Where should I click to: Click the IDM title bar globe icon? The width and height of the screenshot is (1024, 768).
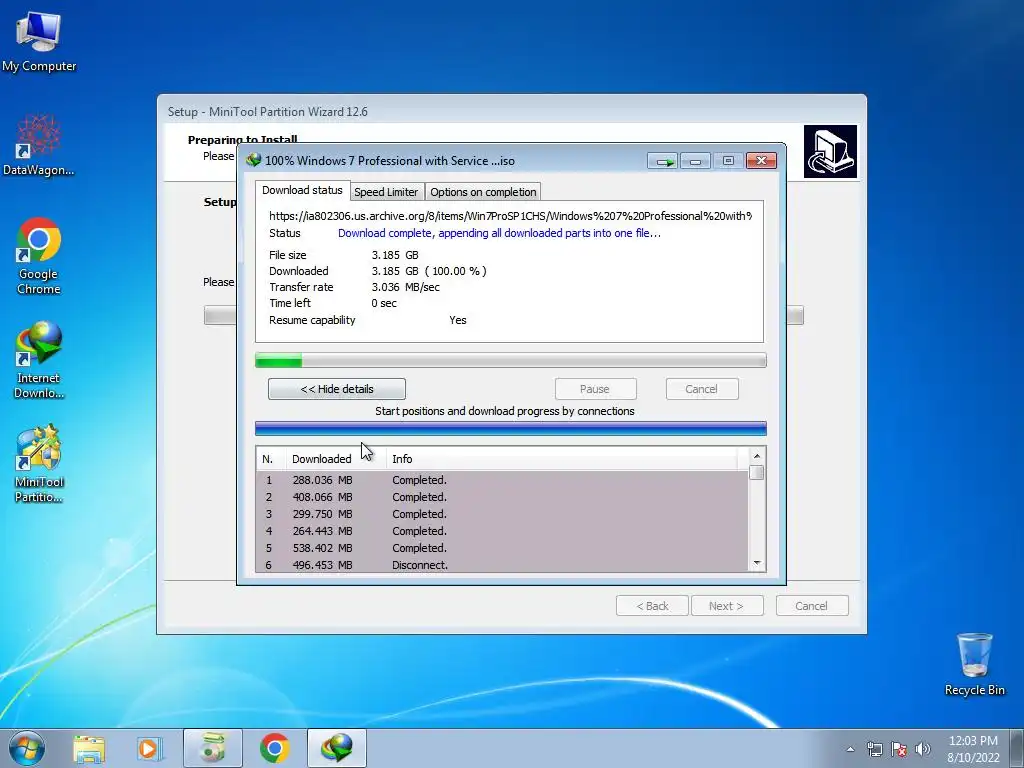pyautogui.click(x=253, y=160)
